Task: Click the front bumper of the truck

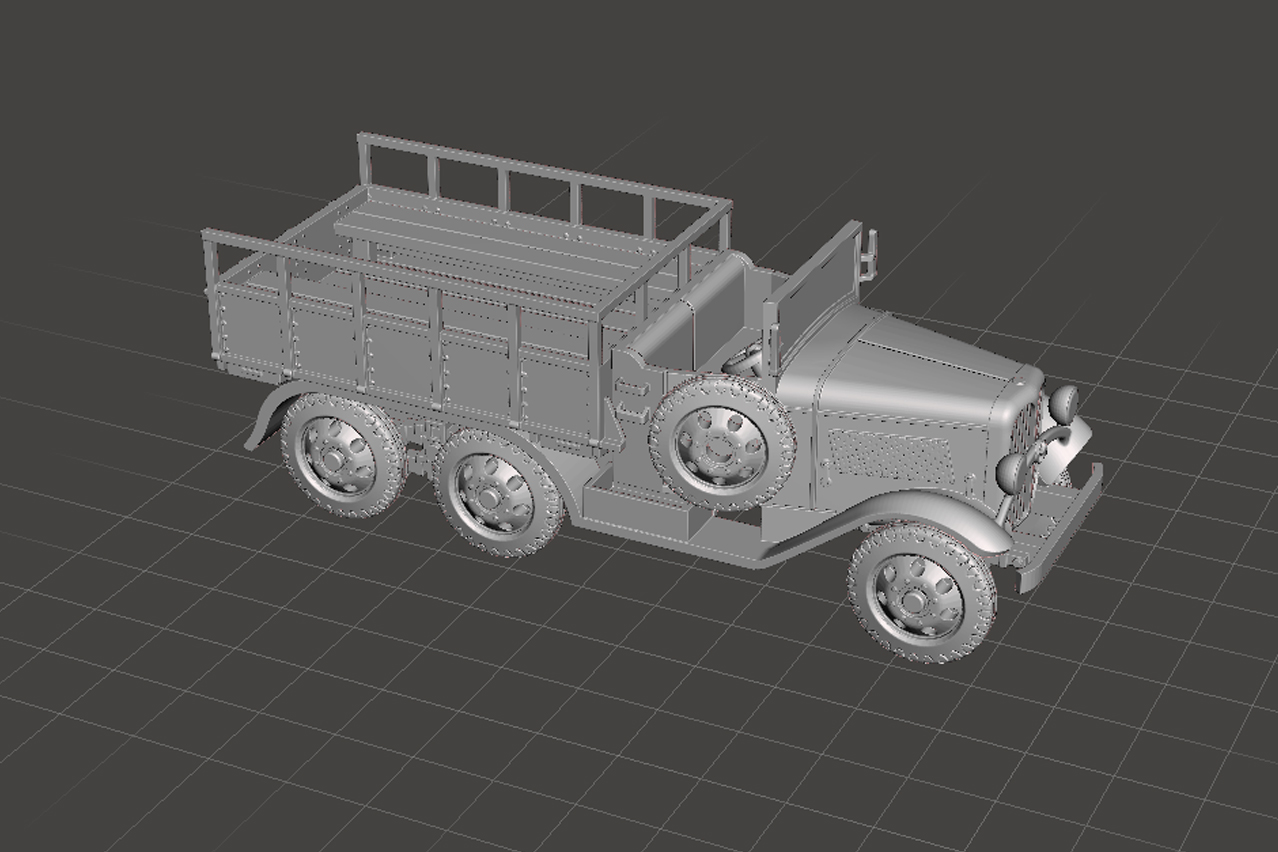Action: click(1062, 528)
